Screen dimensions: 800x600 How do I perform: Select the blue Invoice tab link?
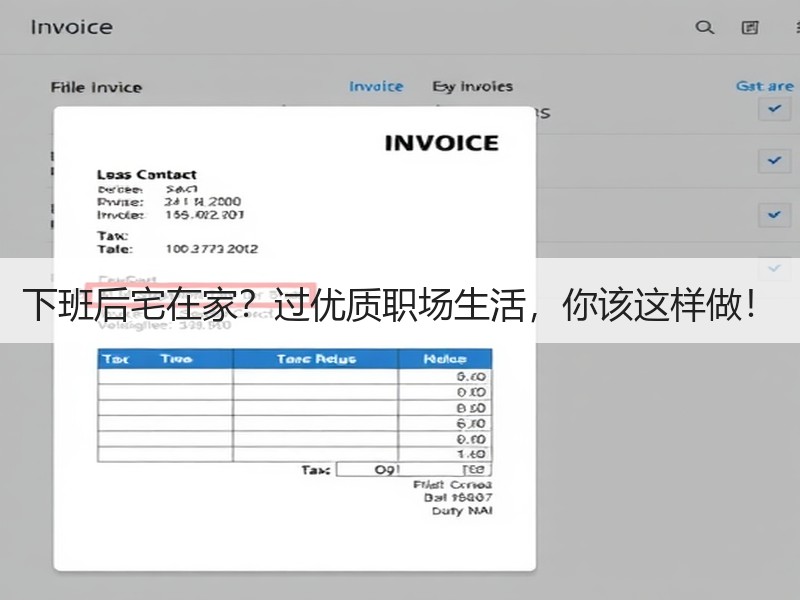point(376,87)
